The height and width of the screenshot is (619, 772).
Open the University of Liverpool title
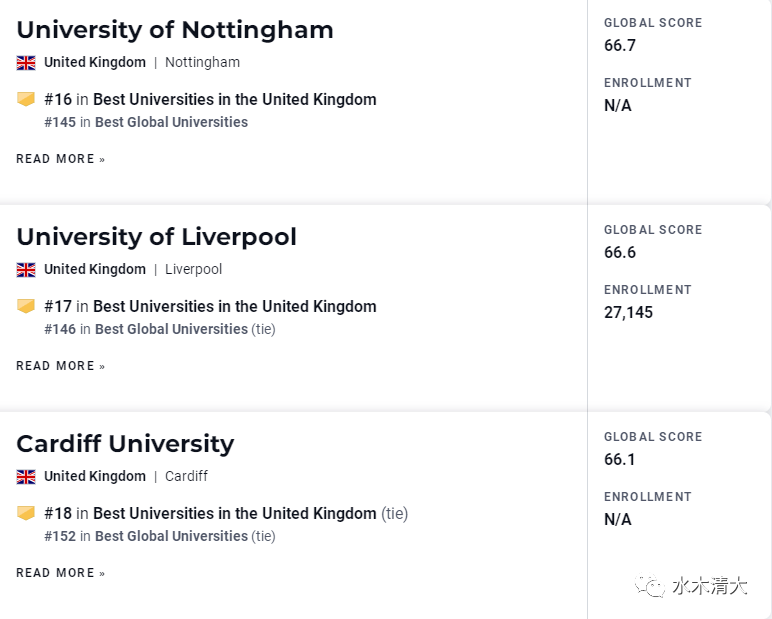157,236
